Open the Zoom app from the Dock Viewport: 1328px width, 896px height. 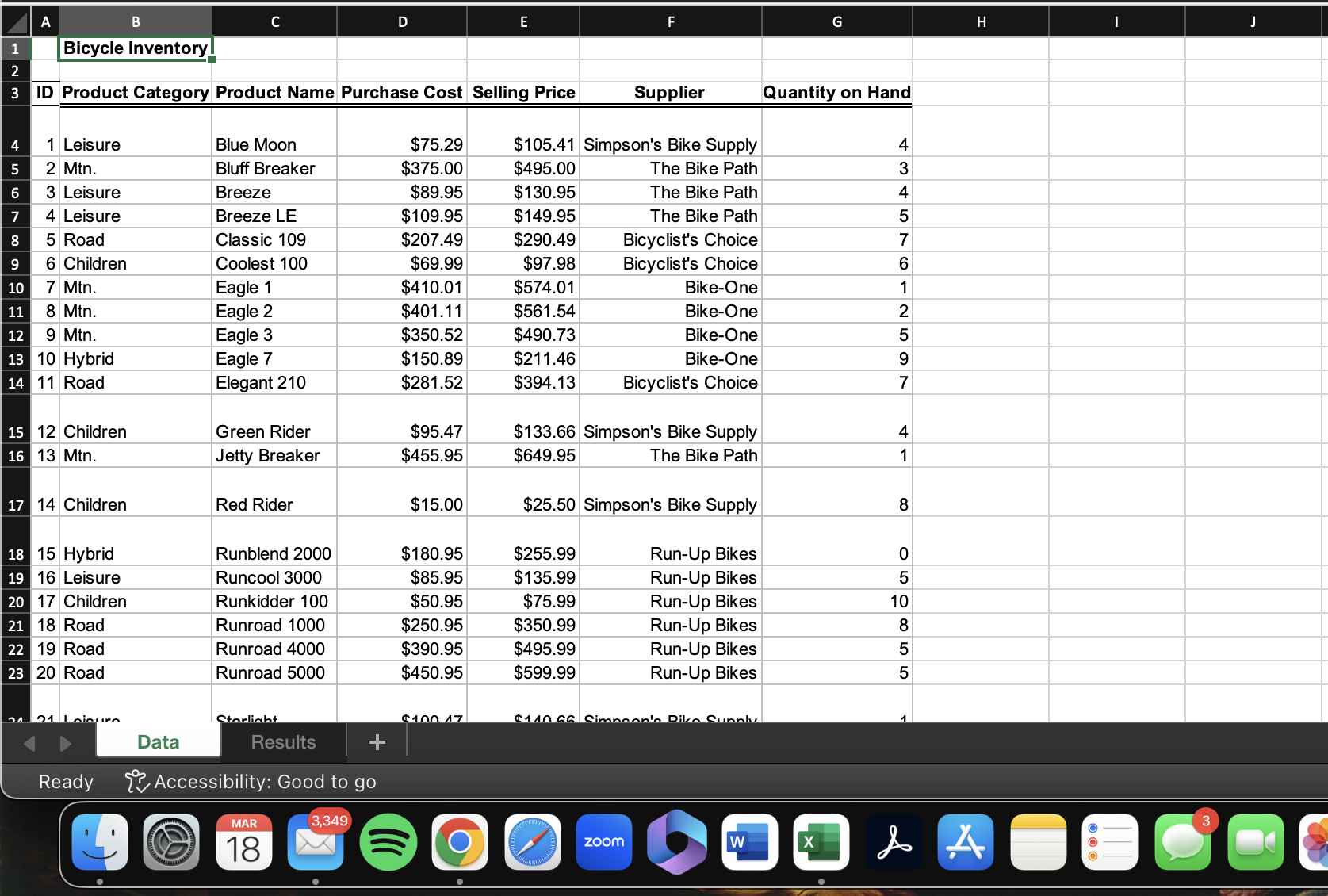[604, 842]
